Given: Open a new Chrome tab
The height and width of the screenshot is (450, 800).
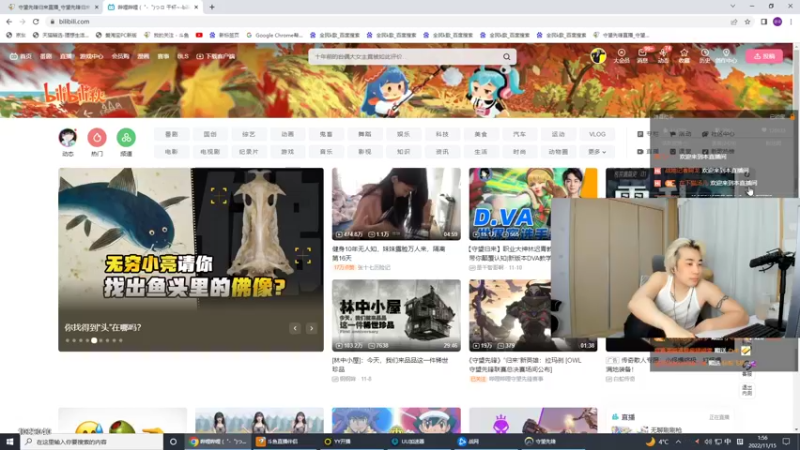Looking at the screenshot, I should [212, 7].
